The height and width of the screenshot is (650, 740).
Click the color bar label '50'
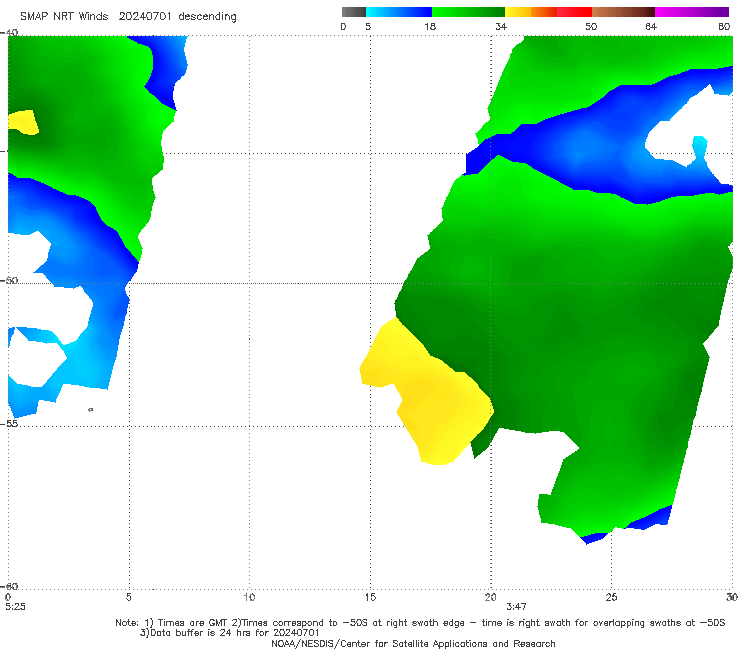point(591,27)
